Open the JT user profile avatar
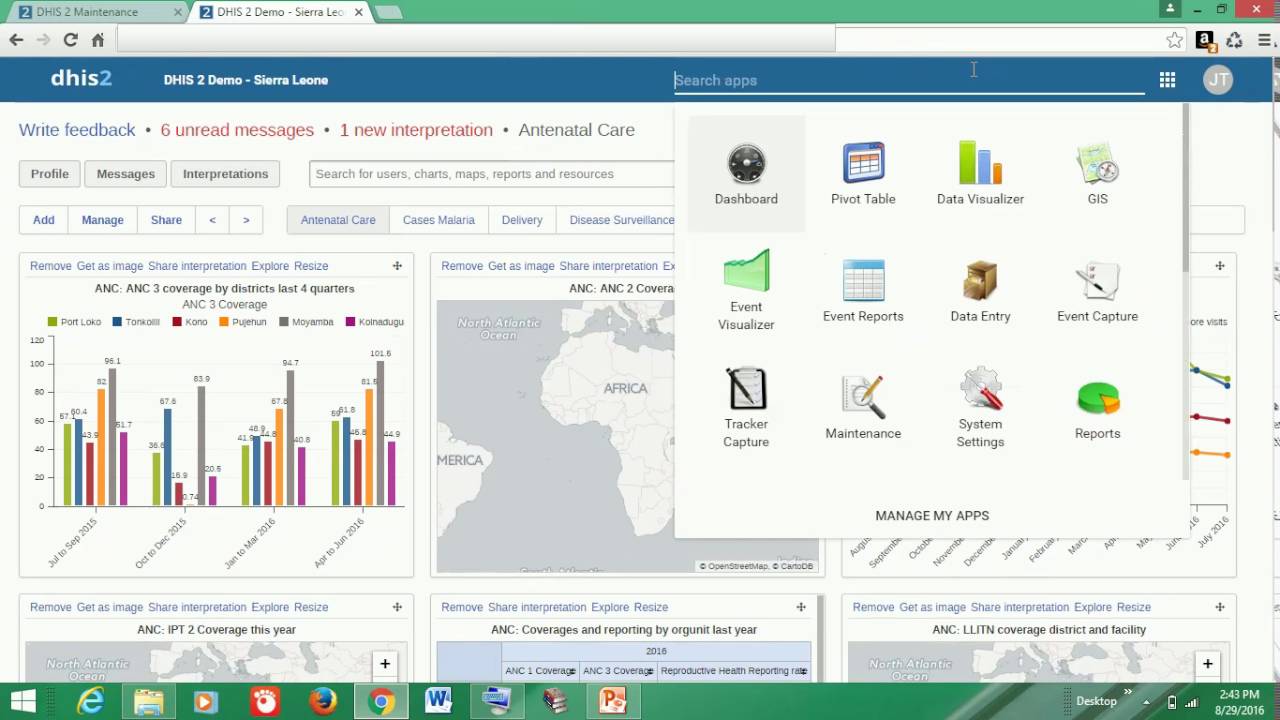The width and height of the screenshot is (1280, 720). point(1218,80)
